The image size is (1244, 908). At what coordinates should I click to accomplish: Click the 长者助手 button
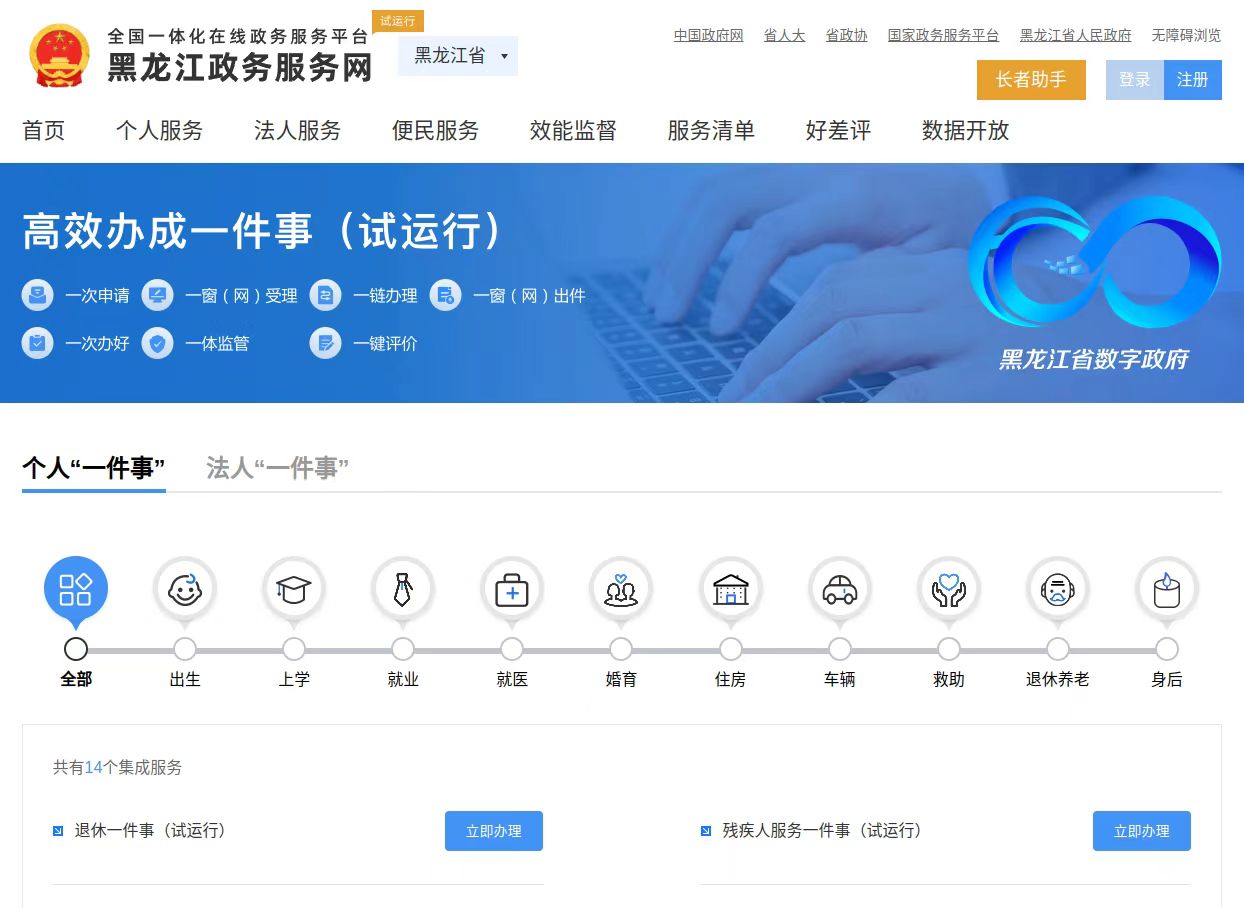pos(1030,80)
